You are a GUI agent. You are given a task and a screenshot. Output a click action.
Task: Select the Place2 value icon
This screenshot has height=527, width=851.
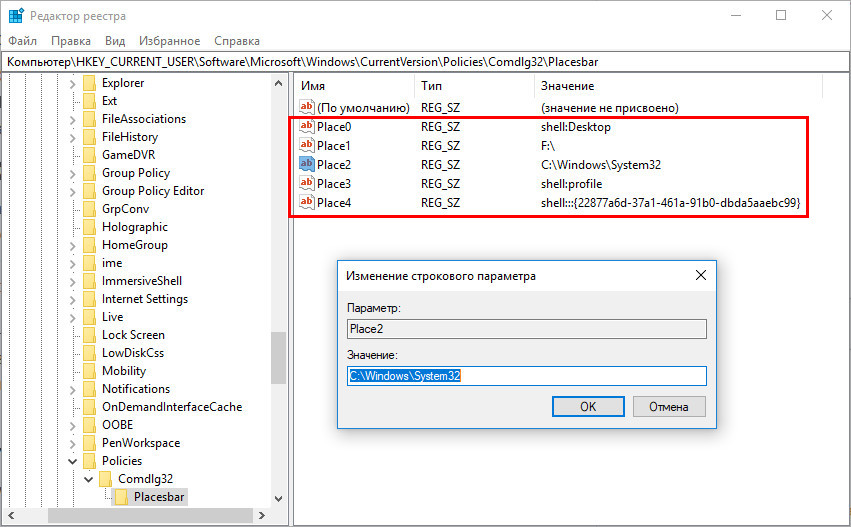click(307, 164)
